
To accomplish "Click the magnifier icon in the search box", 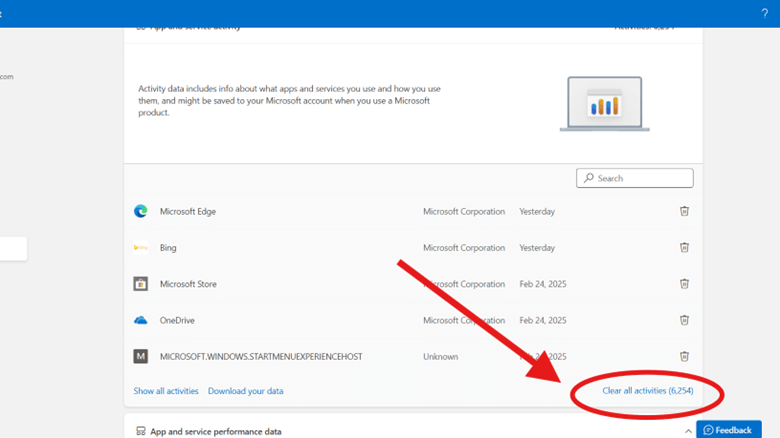I will (x=588, y=178).
